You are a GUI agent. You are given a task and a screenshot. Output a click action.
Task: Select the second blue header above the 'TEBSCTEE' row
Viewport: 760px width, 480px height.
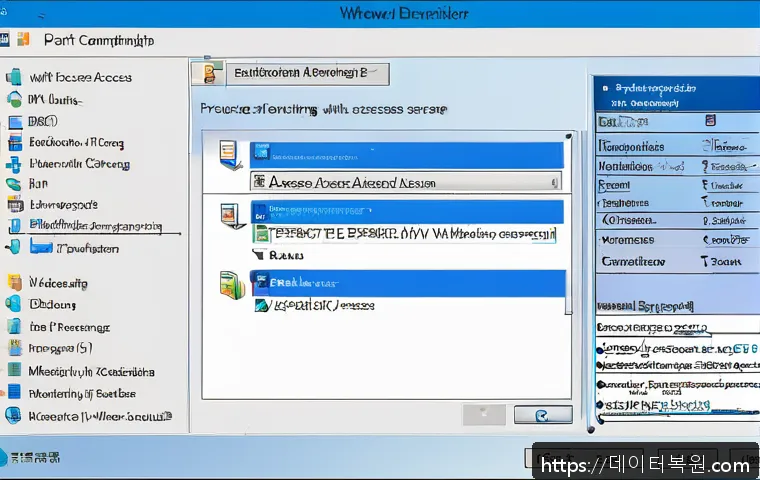pos(407,212)
